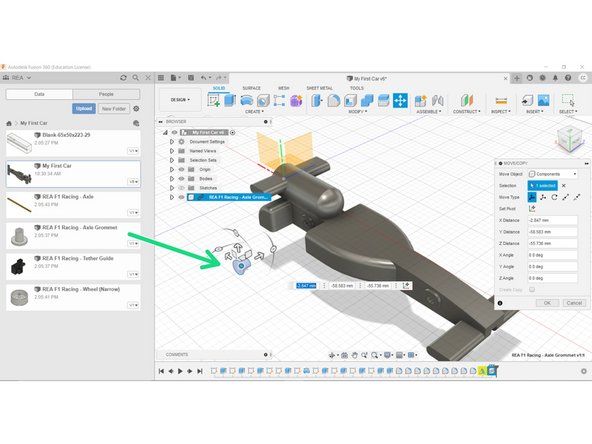This screenshot has width=592, height=444.
Task: Open REA F1 Racing - Tether Guide thumbnail
Action: click(x=18, y=266)
